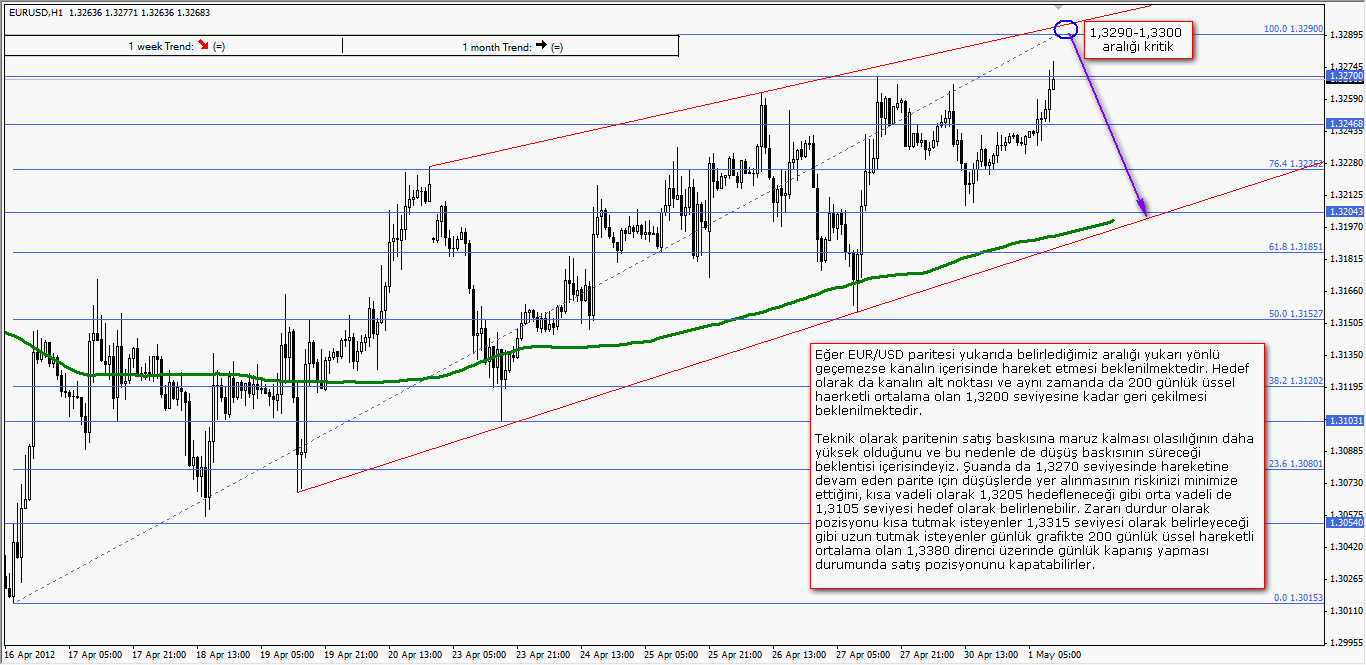This screenshot has width=1366, height=665.
Task: Click the '18 Apr 13:00' time axis label
Action: click(223, 655)
